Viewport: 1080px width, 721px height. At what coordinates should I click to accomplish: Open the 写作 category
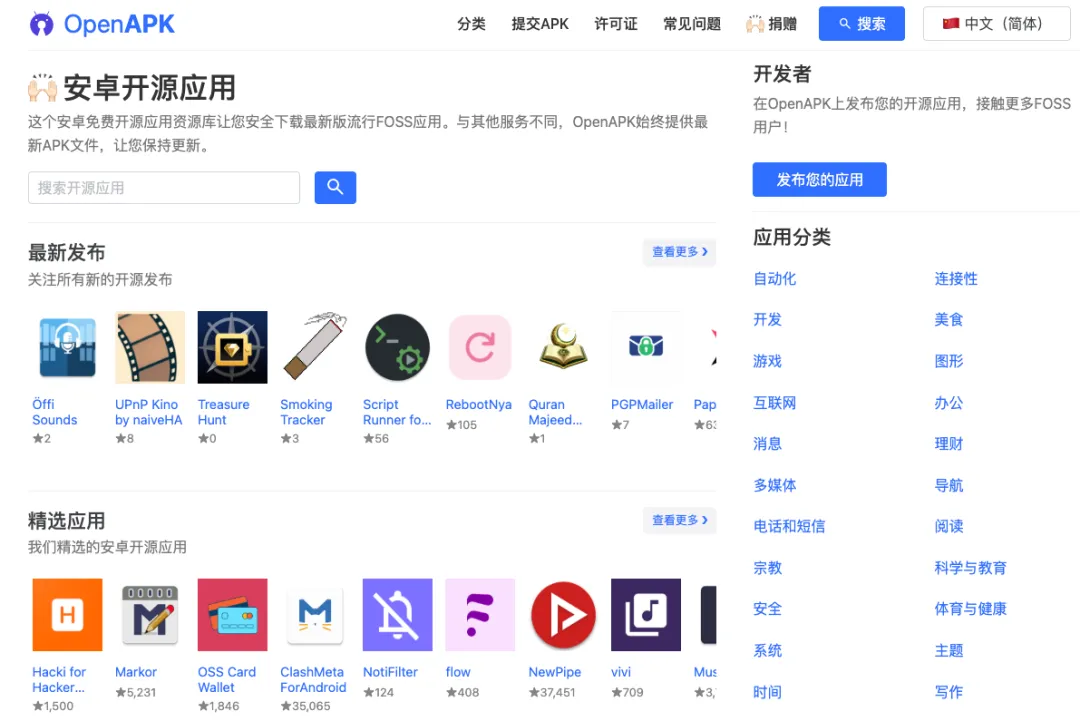tap(948, 692)
